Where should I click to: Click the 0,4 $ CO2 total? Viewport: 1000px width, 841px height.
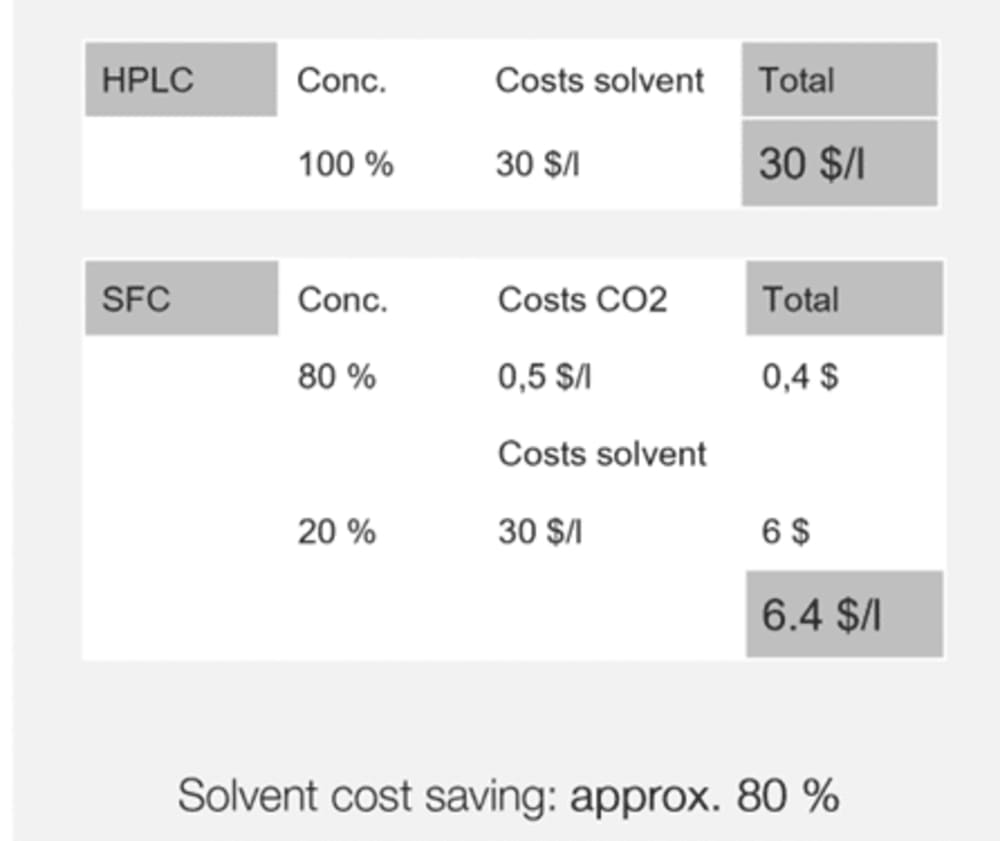point(800,377)
